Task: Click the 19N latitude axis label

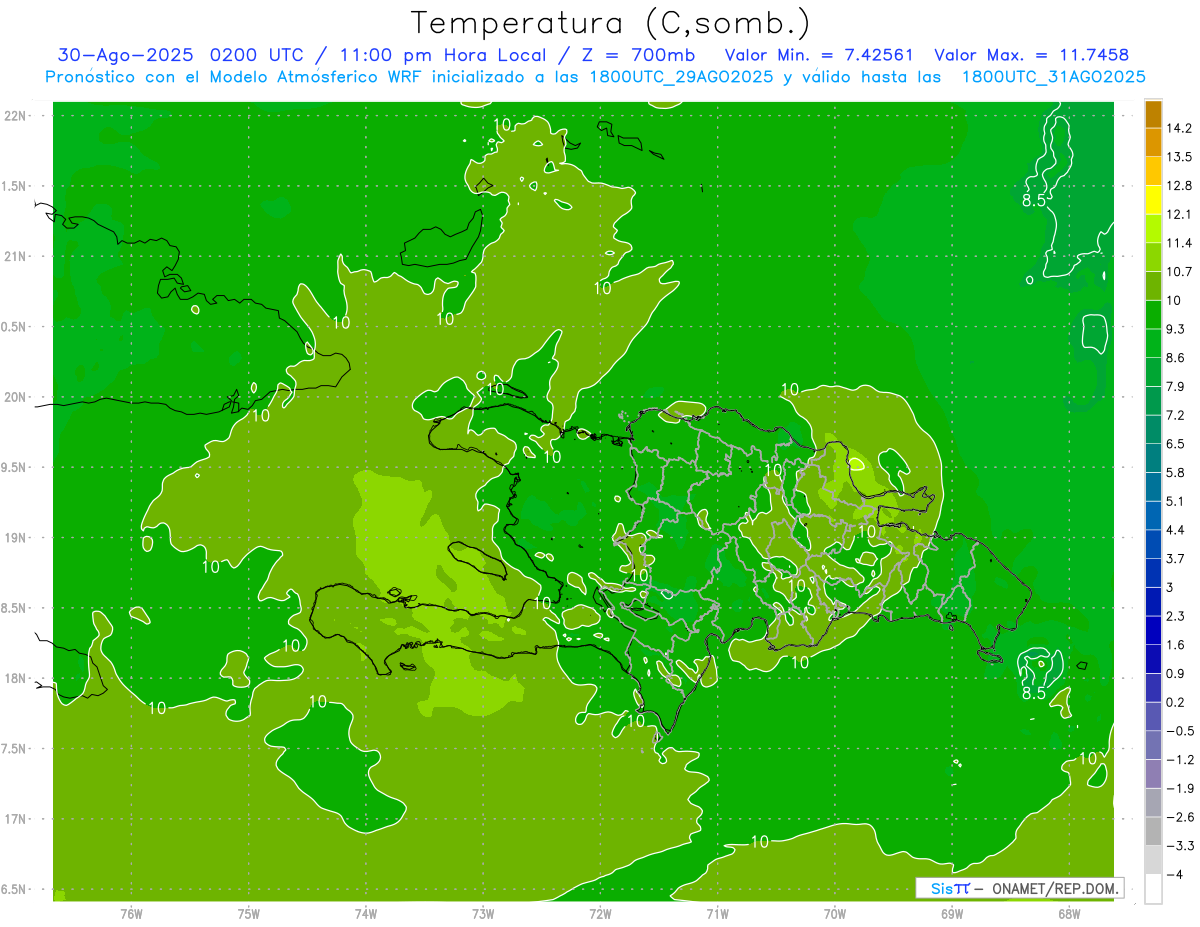Action: [x=14, y=538]
